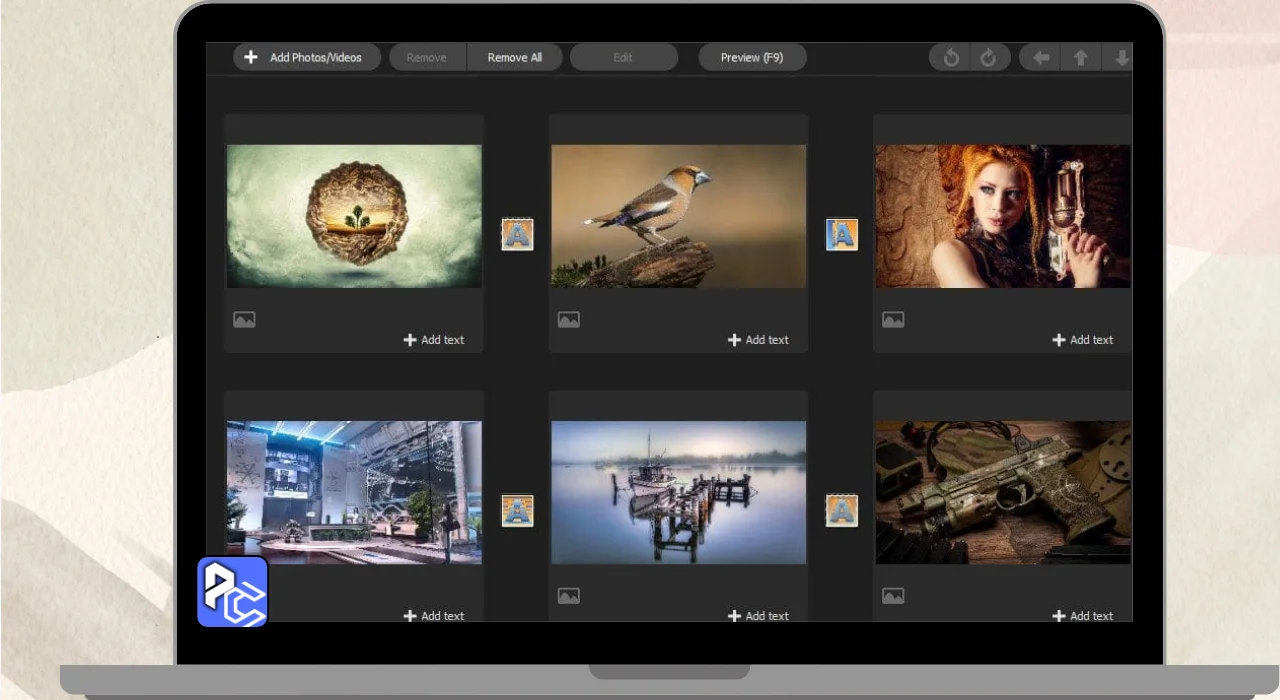Rotate slide clockwise using the toolbar icon

point(988,58)
